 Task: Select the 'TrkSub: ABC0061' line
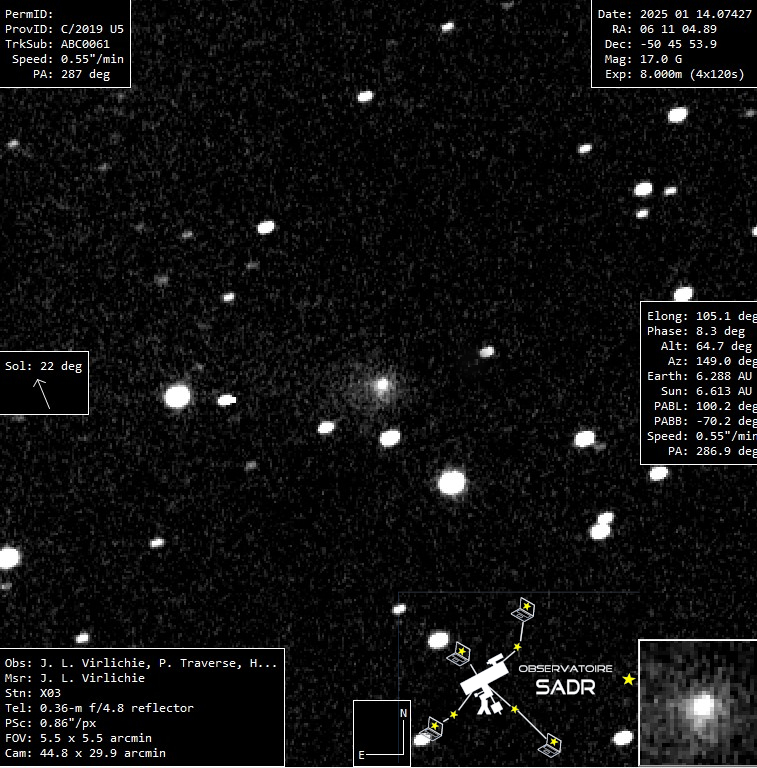[57, 44]
